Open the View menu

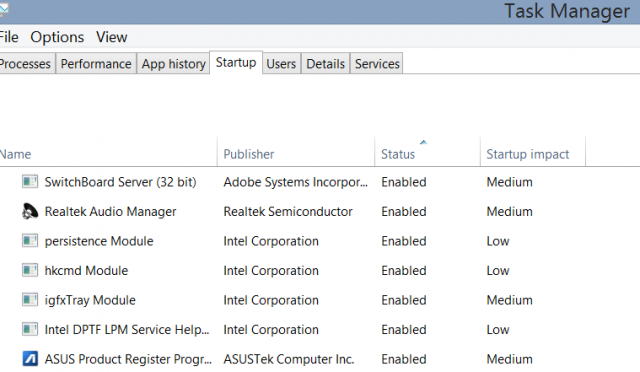point(112,37)
